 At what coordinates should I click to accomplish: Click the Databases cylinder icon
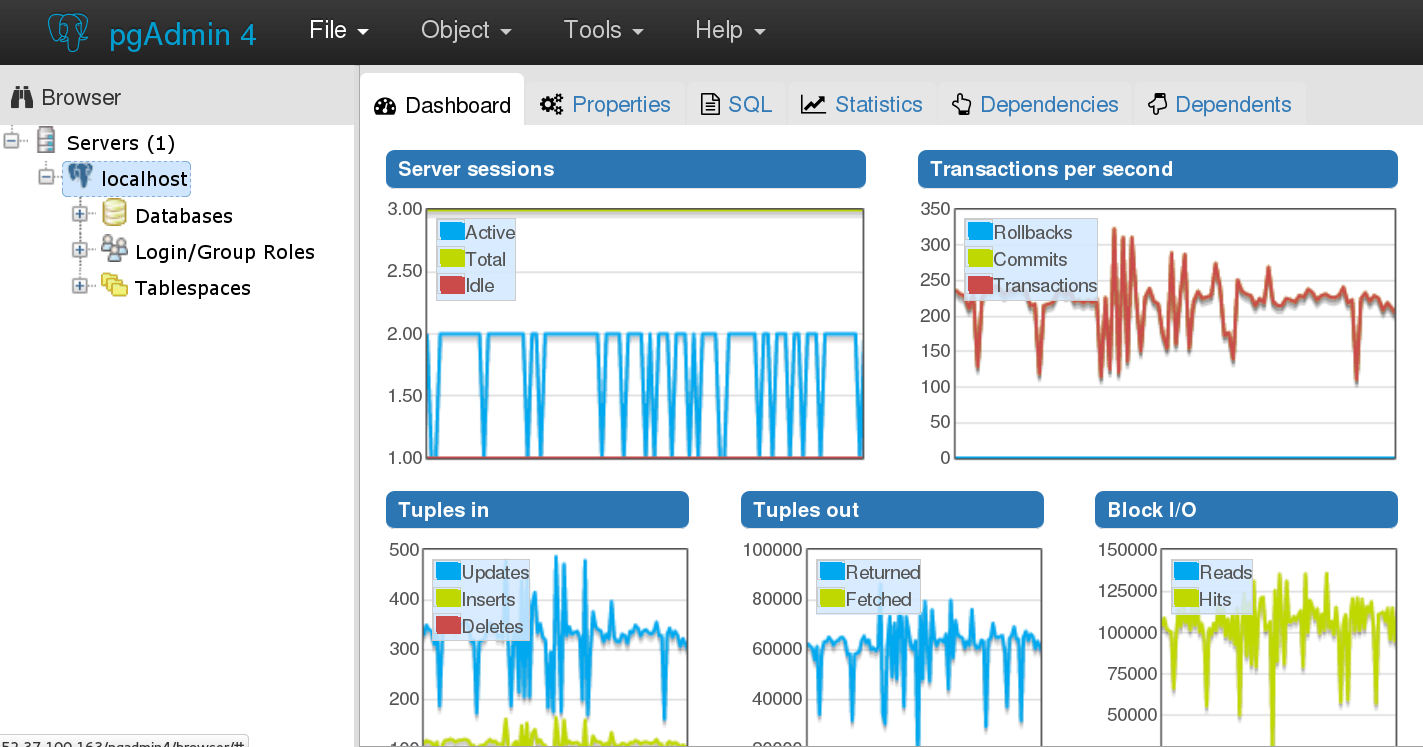click(x=113, y=214)
